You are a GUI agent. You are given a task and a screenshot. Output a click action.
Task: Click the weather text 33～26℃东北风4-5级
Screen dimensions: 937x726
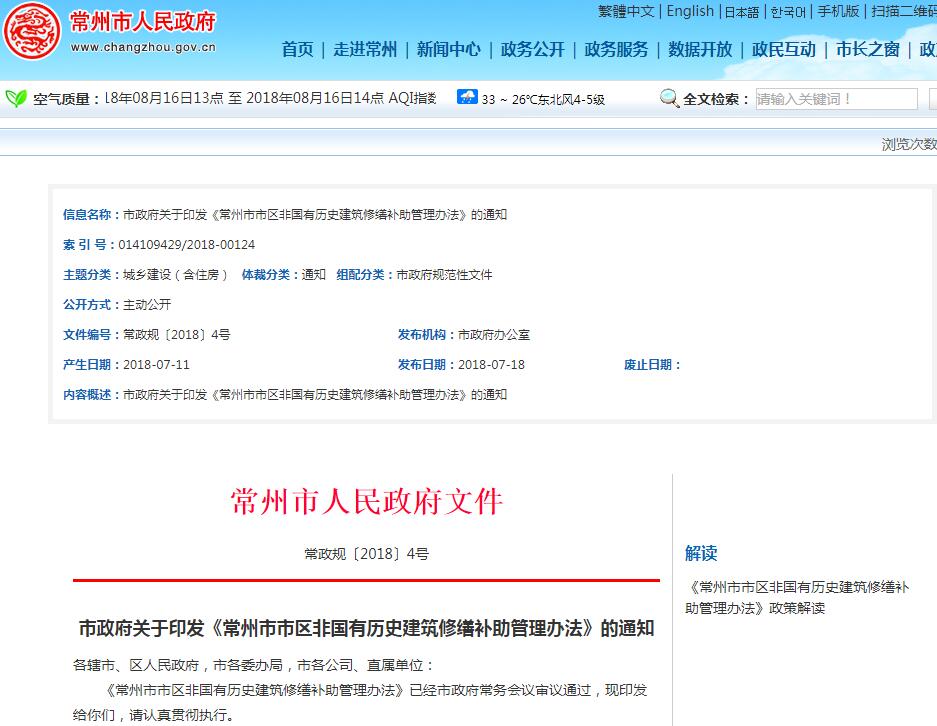(x=543, y=99)
